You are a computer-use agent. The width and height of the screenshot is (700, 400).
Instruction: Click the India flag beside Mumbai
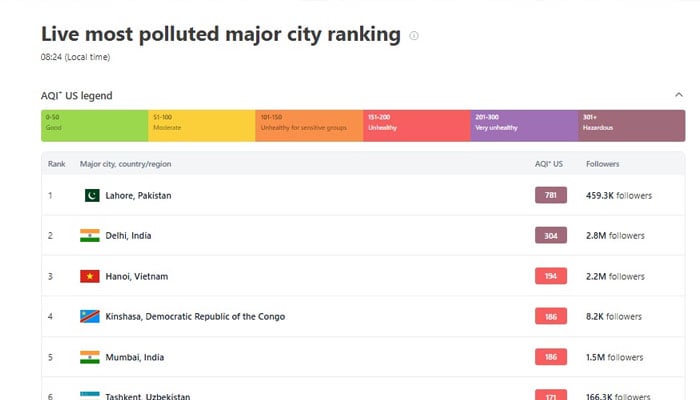[90, 357]
